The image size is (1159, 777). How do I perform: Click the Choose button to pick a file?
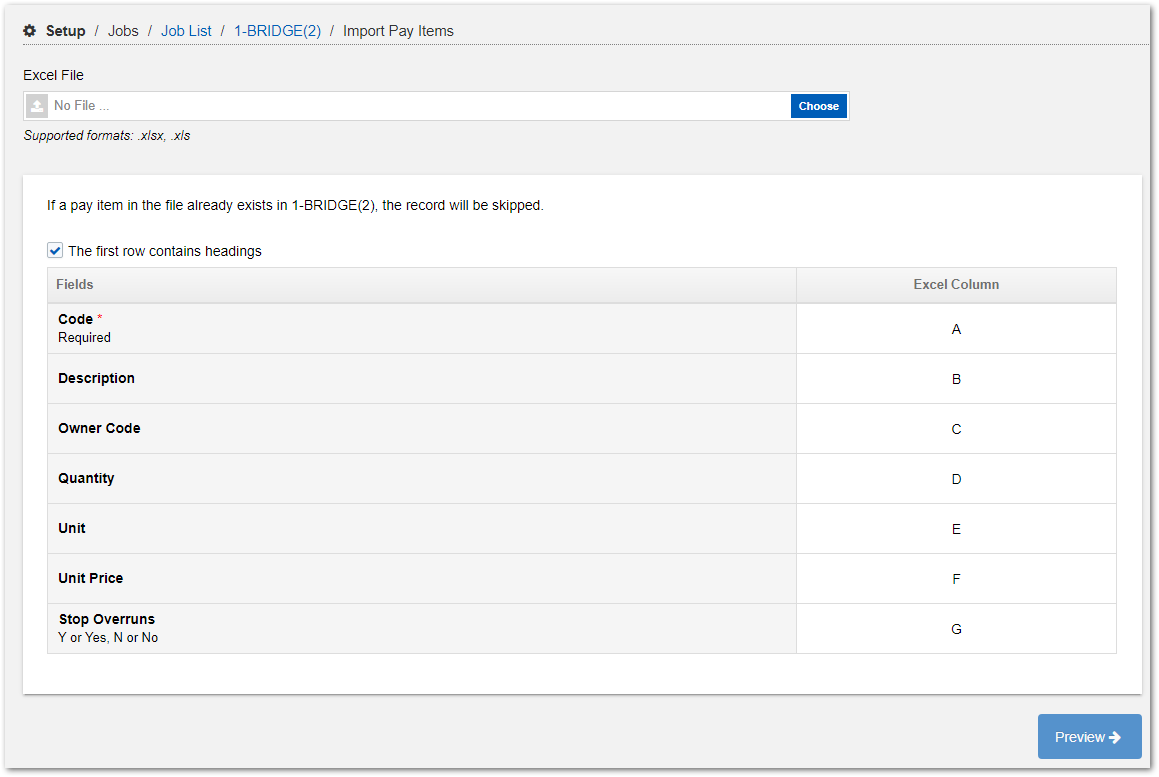[818, 105]
